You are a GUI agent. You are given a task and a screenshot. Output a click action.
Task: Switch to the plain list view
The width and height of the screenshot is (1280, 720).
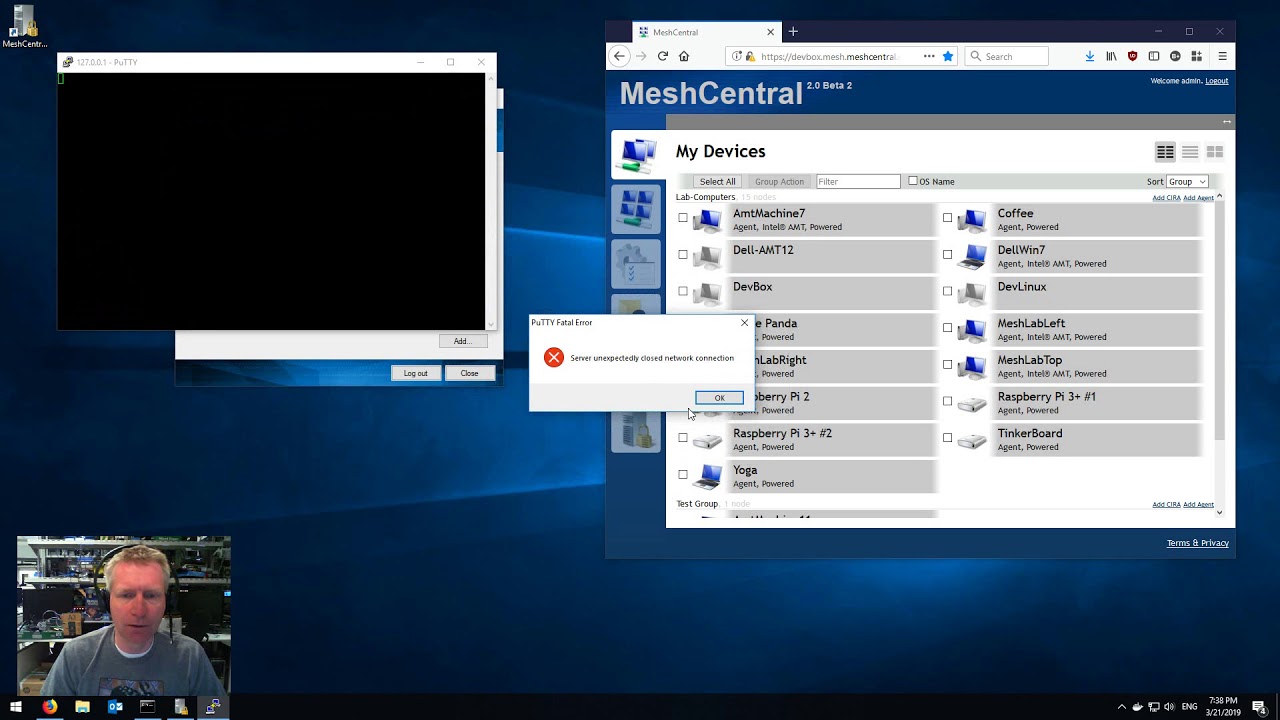pos(1190,152)
